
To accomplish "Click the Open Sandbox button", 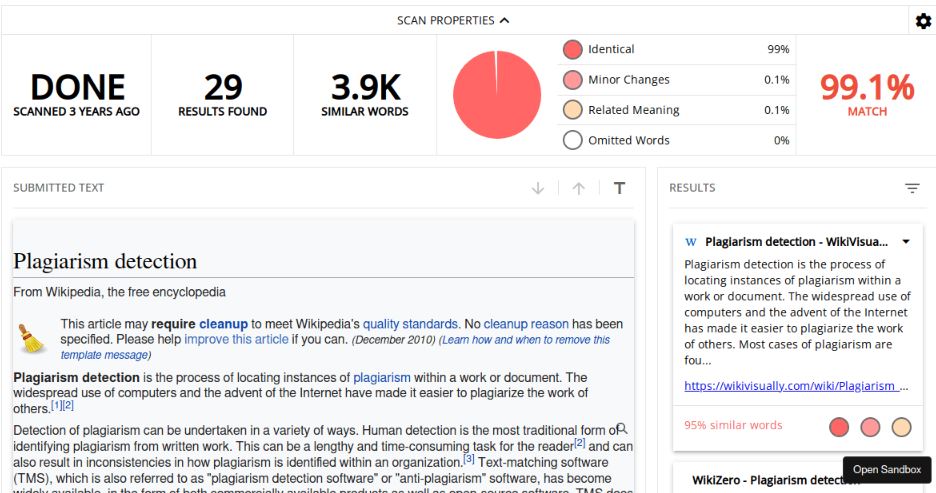I will pyautogui.click(x=886, y=469).
